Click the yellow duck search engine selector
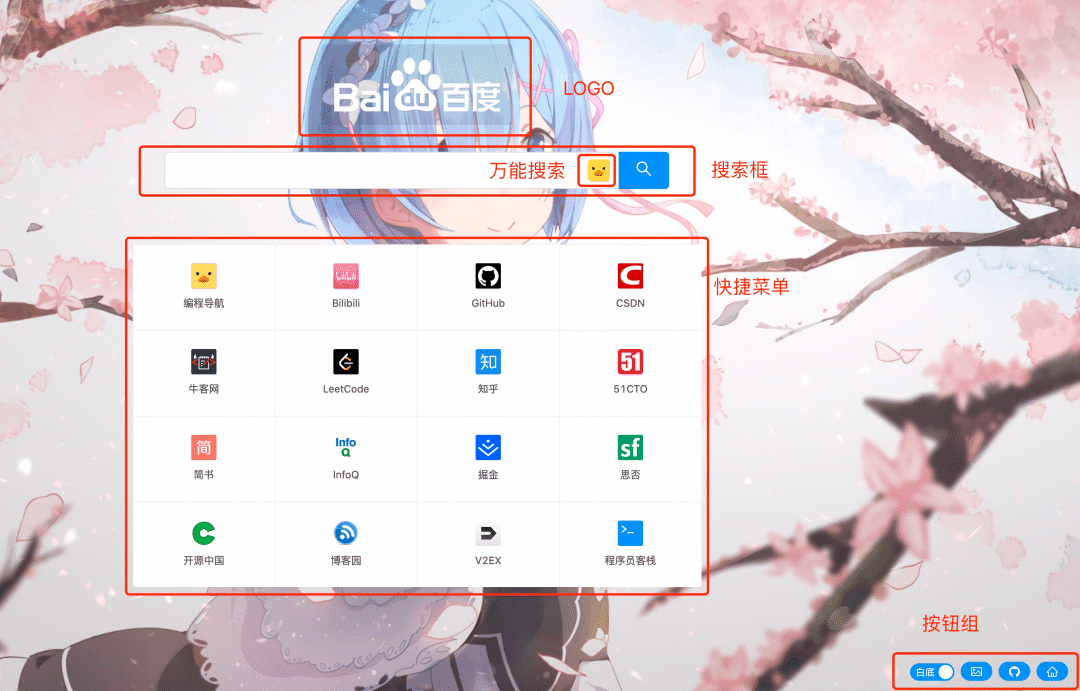The image size is (1080, 691). 599,171
